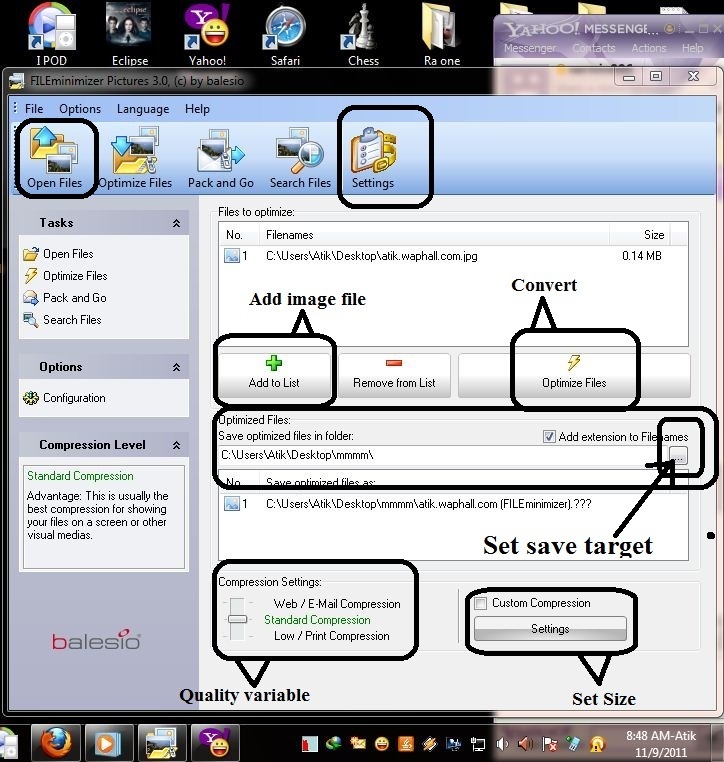Open the Language menu
The width and height of the screenshot is (724, 762).
point(142,109)
